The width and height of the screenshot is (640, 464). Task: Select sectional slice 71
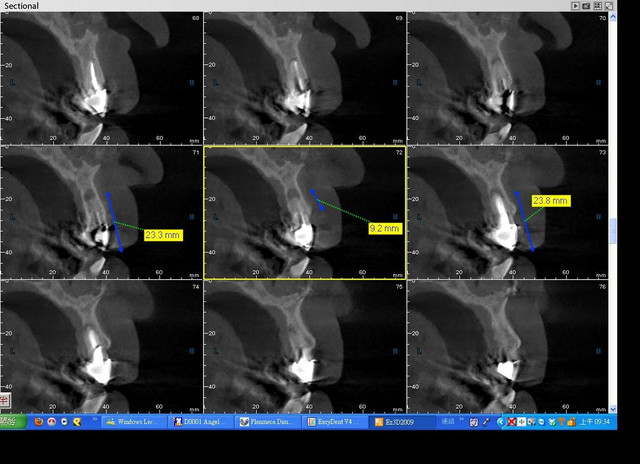coord(102,213)
